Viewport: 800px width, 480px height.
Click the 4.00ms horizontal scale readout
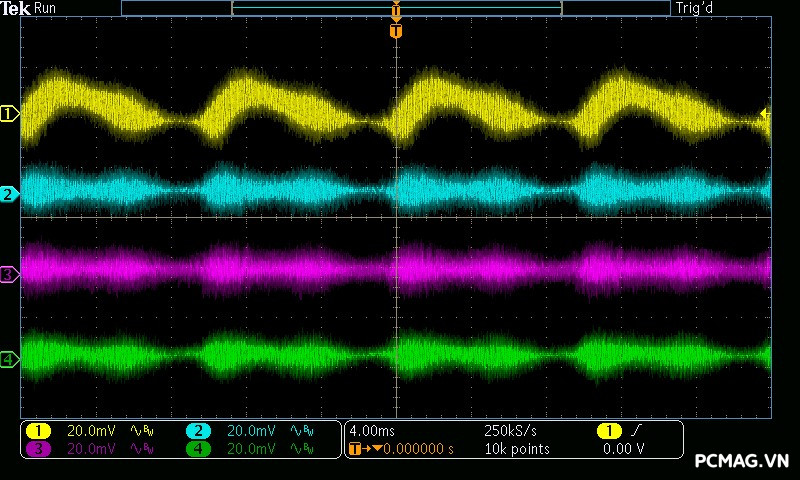click(x=372, y=431)
